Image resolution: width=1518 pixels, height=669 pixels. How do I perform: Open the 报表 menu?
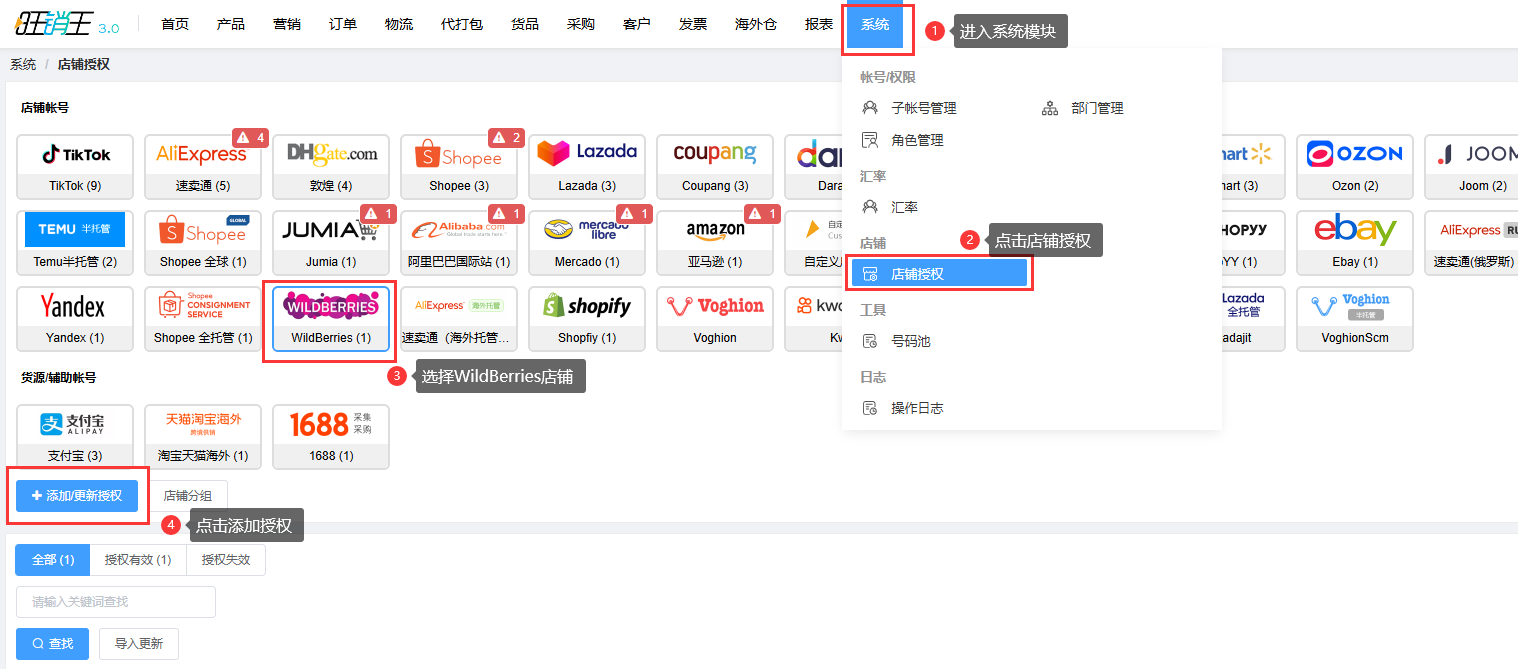pos(819,24)
